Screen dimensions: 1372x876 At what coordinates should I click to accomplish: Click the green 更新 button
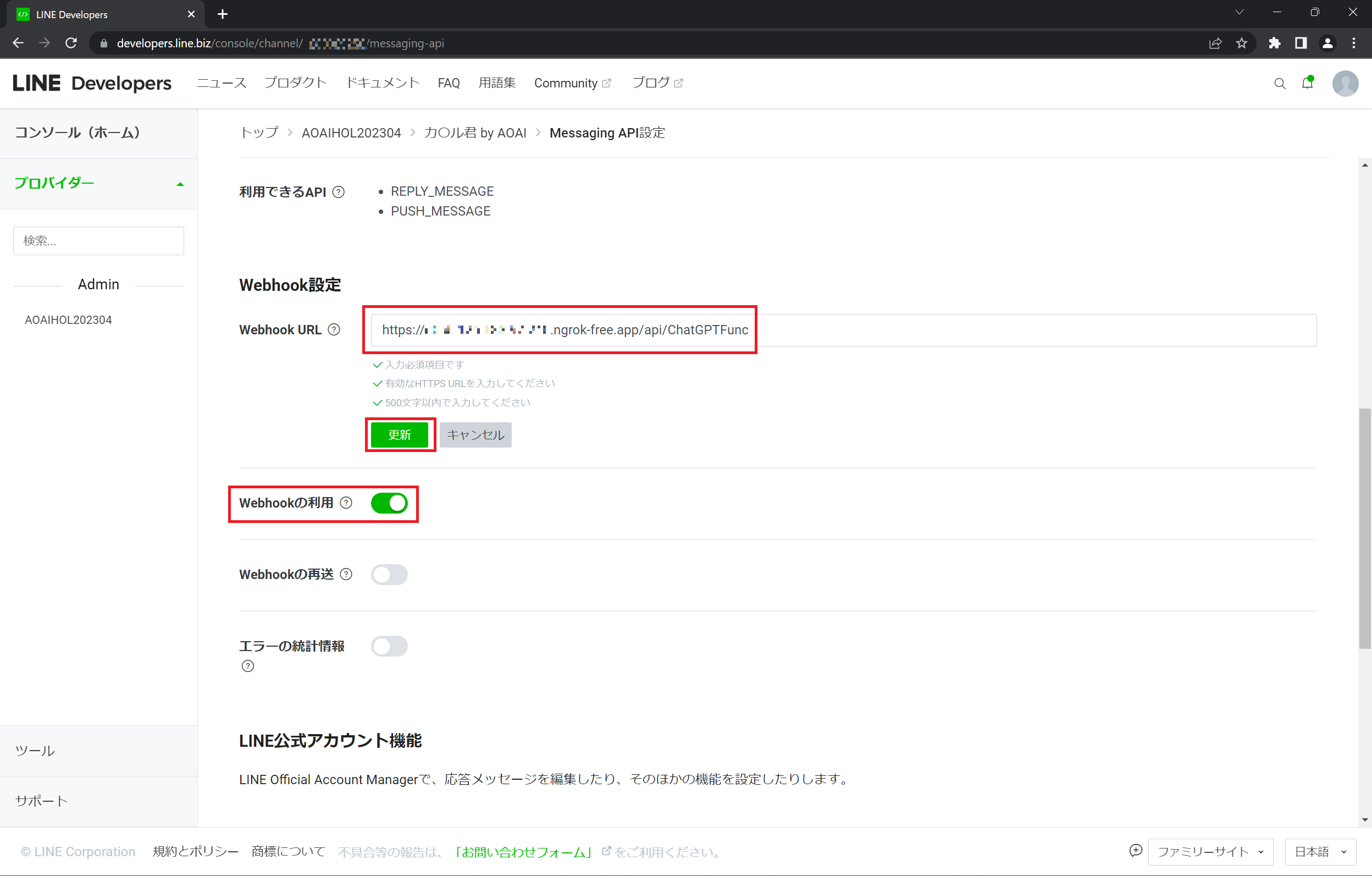point(400,435)
